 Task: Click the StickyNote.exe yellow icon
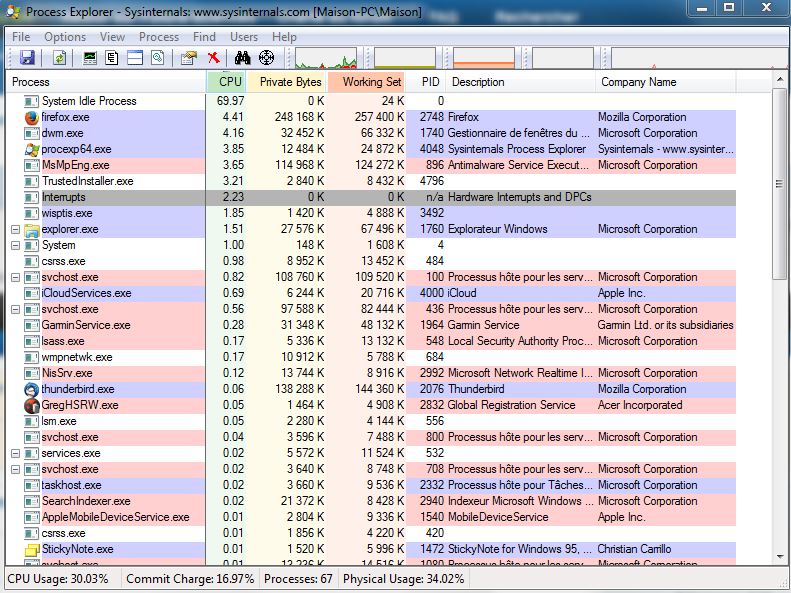click(31, 549)
